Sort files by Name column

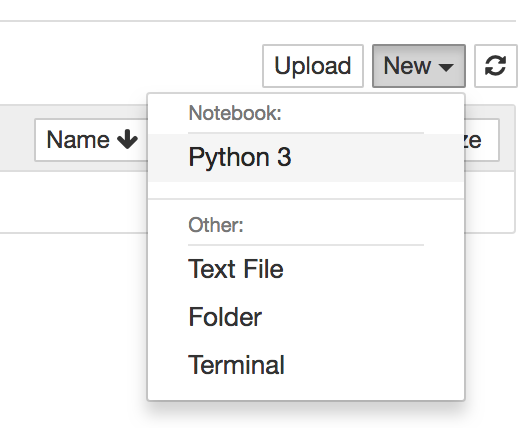pyautogui.click(x=92, y=140)
